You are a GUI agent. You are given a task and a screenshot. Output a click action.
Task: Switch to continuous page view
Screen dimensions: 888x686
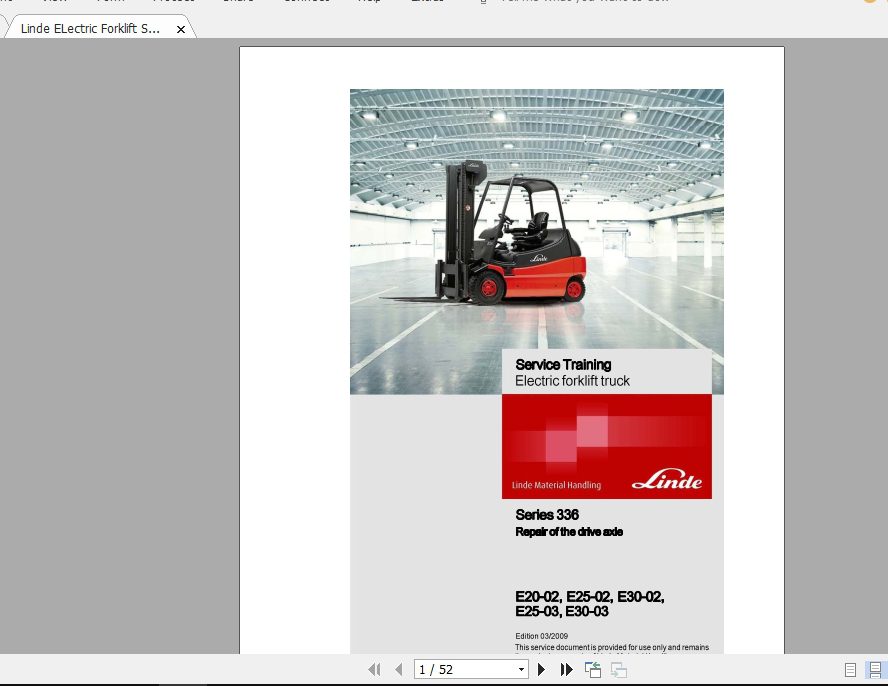pos(875,670)
